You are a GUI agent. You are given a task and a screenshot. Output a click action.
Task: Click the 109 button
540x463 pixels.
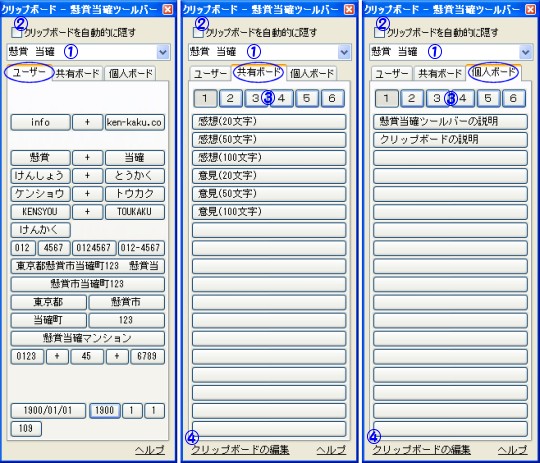(26, 429)
